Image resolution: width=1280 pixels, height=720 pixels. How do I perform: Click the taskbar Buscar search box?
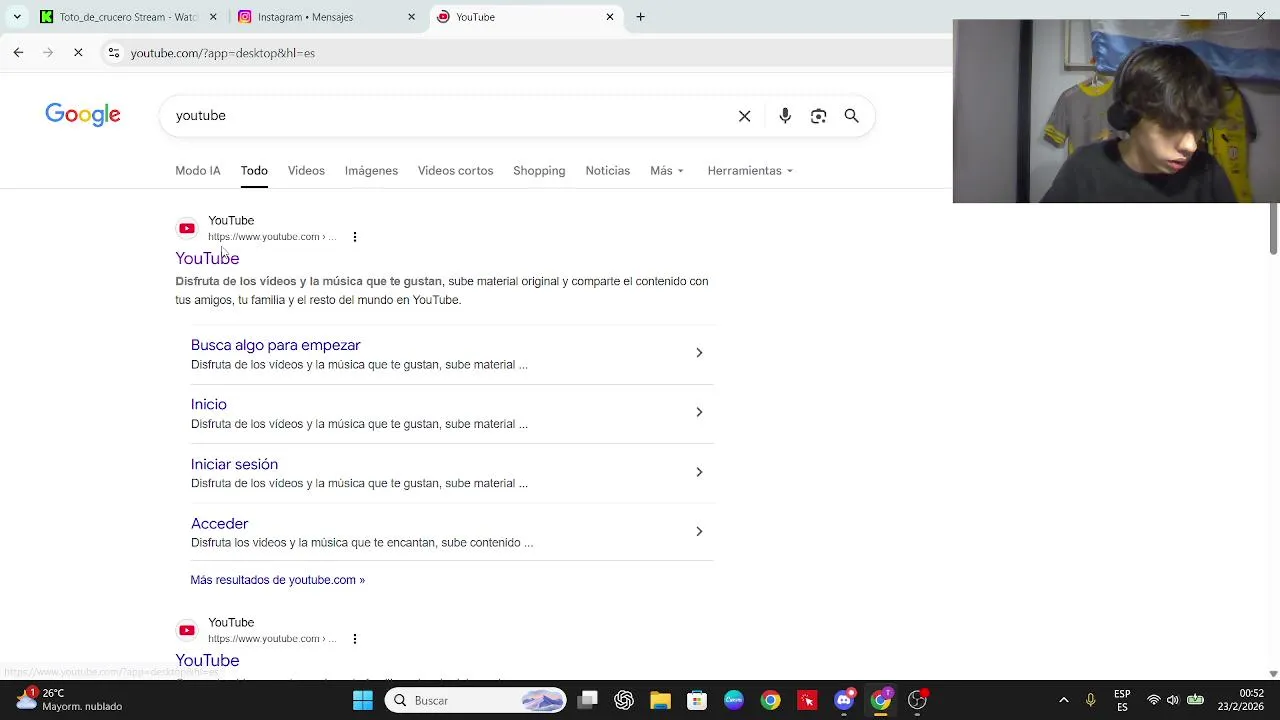(x=476, y=700)
